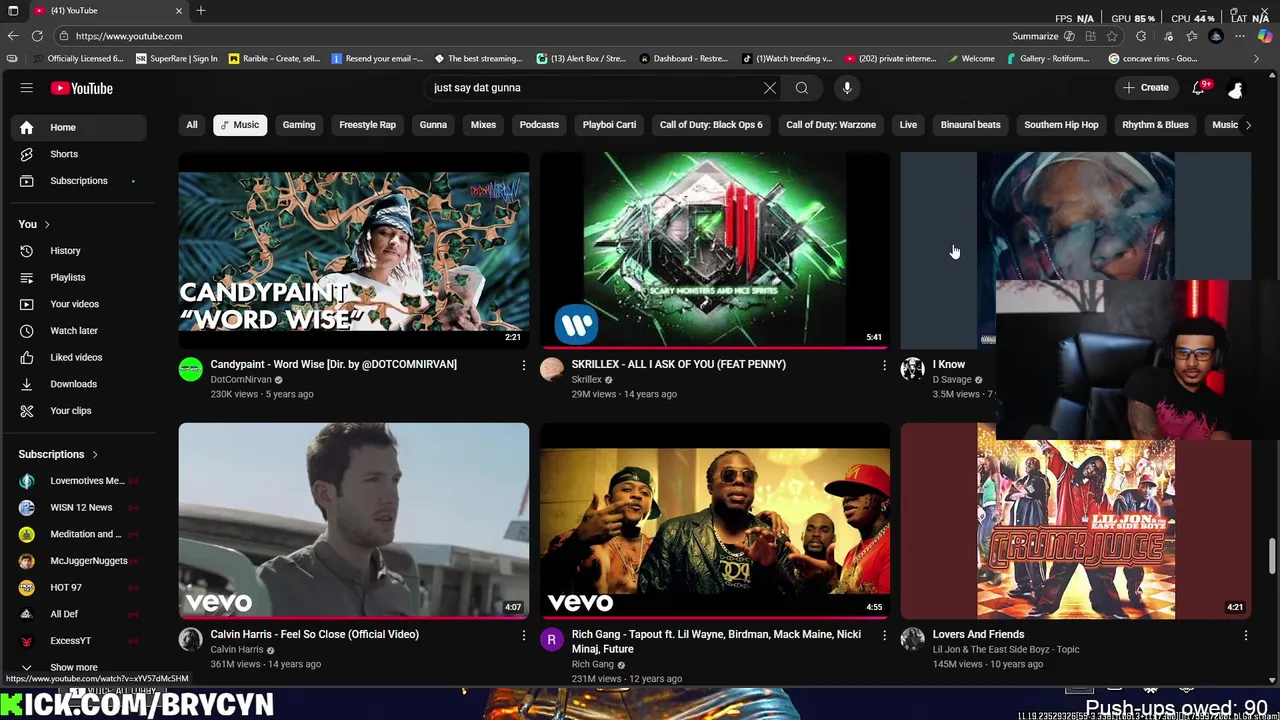Screen dimensions: 1280x720
Task: Open 'I Know' video title
Action: pos(949,365)
